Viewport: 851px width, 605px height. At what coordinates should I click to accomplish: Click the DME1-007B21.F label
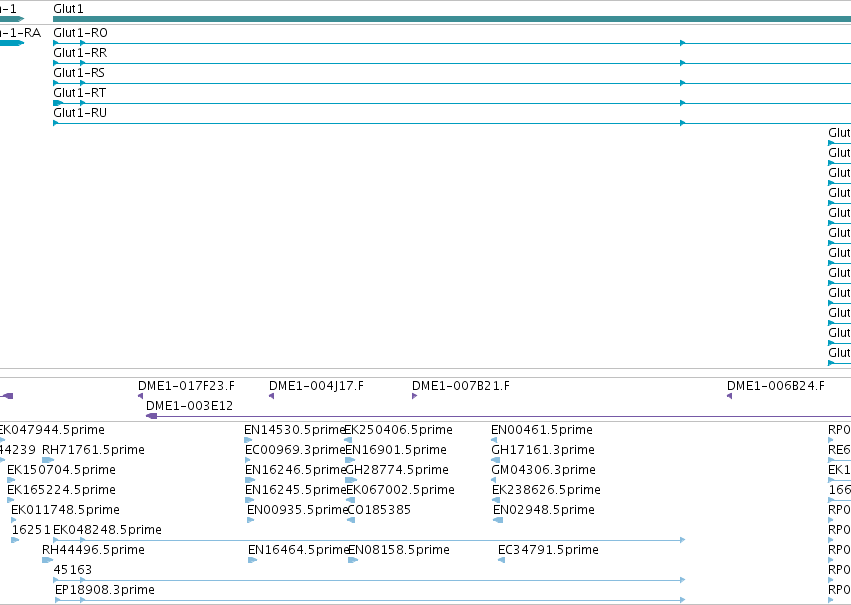coord(461,386)
